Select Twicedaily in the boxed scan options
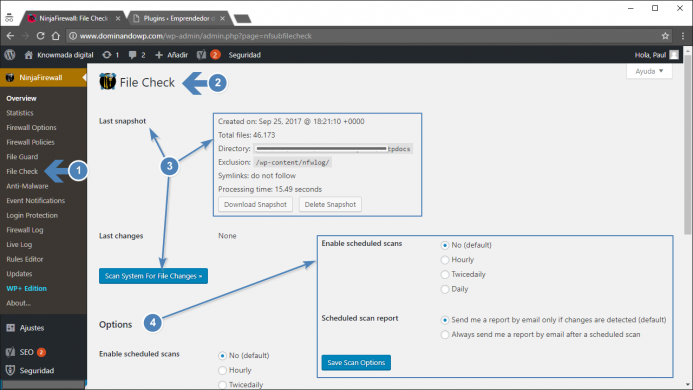The image size is (693, 390). click(x=445, y=274)
